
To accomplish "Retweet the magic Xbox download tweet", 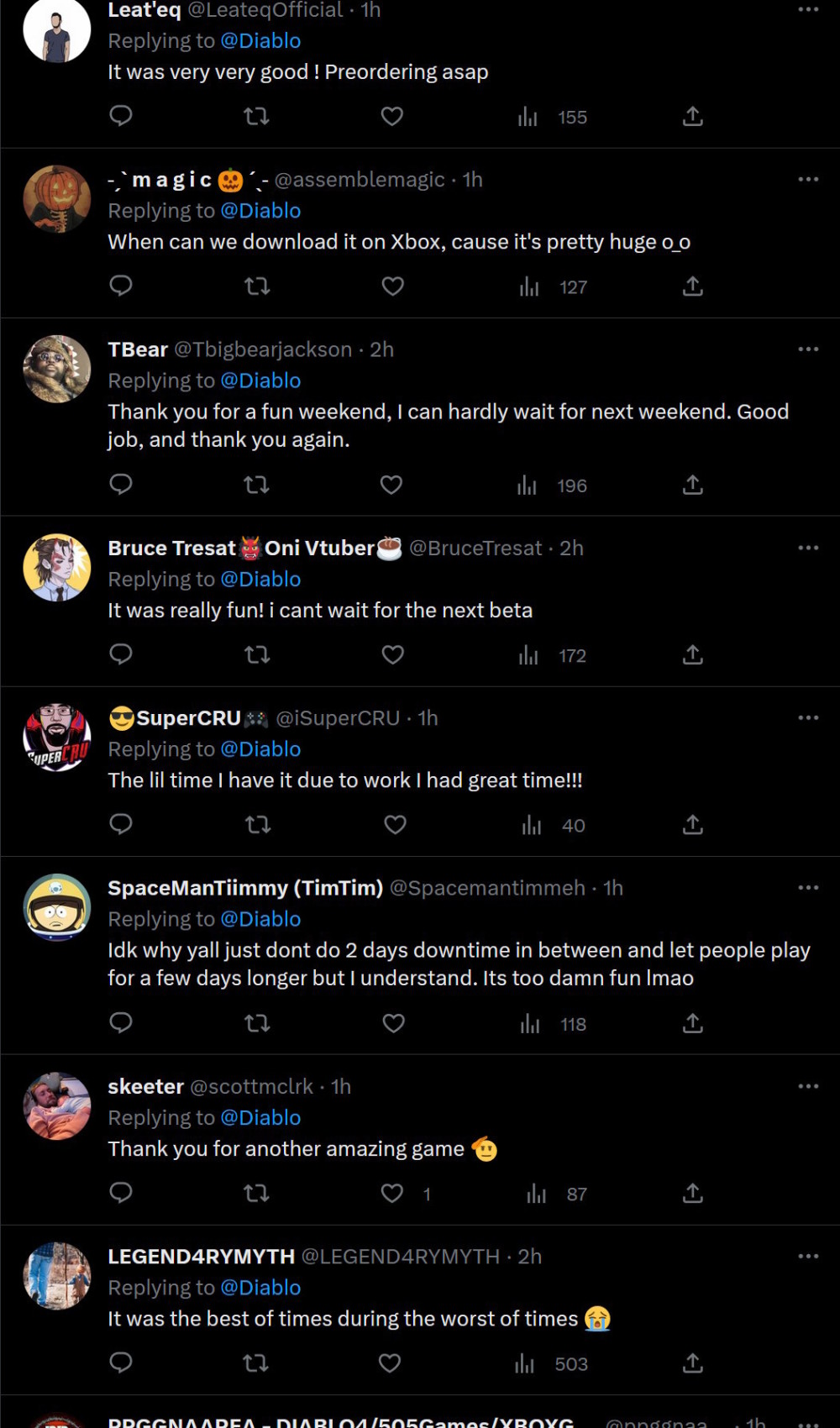I will [x=257, y=286].
